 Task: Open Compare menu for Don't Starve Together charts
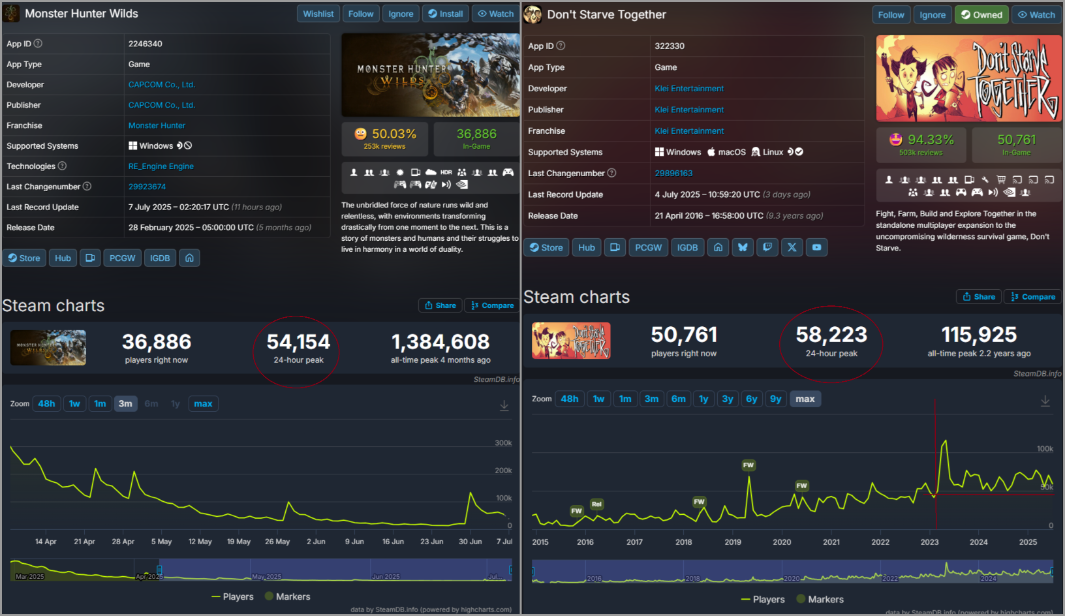[x=1032, y=297]
